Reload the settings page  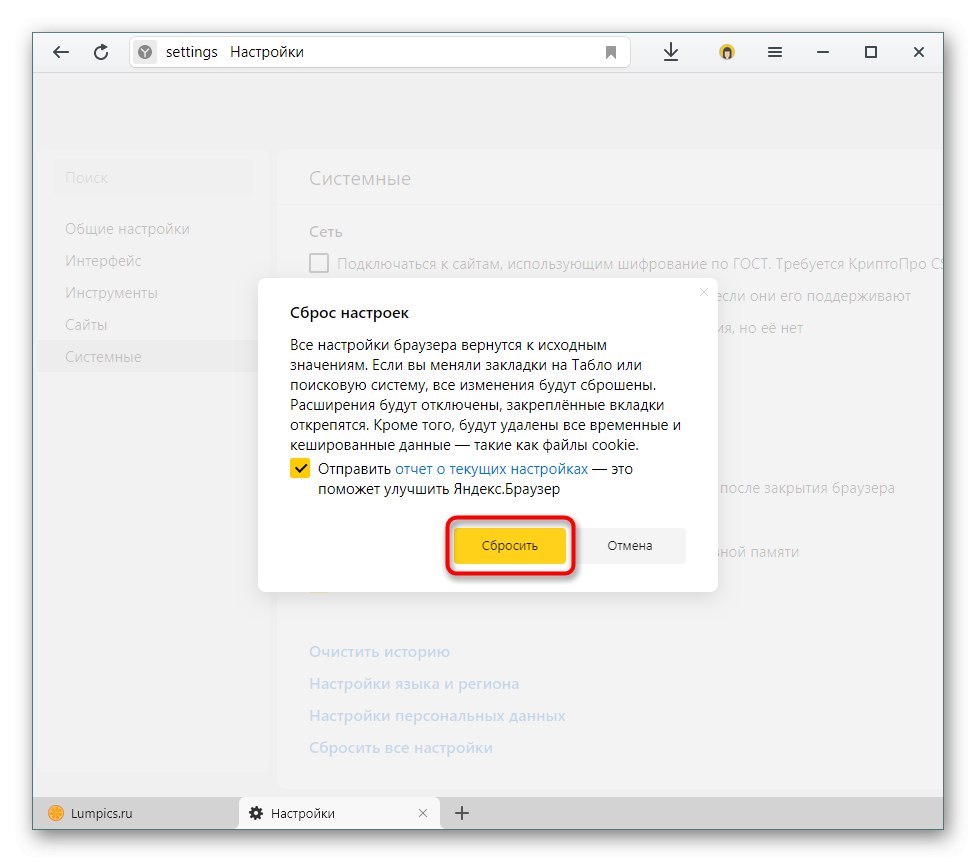pos(101,52)
